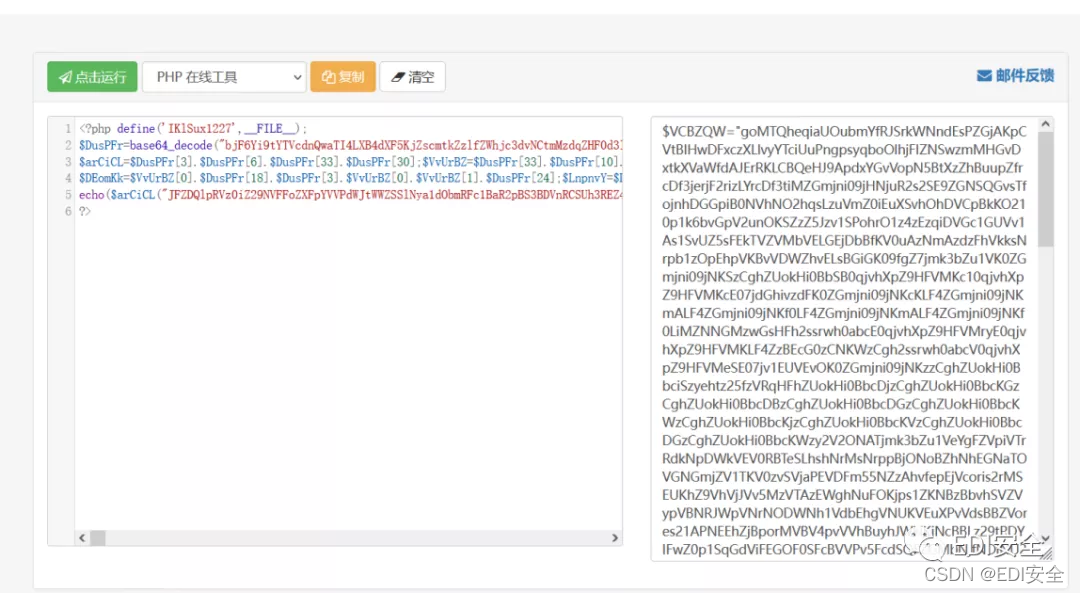
Task: Click the code editor left scroll arrow
Action: point(82,538)
